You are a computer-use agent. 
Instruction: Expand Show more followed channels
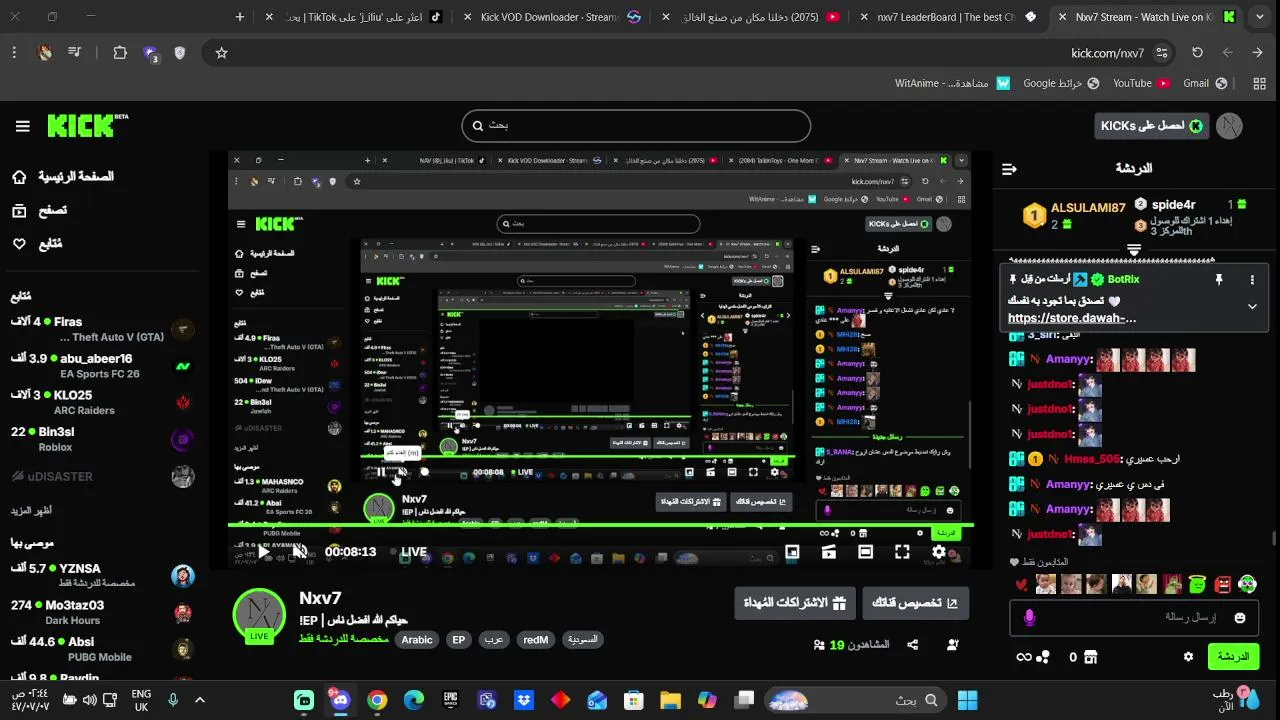pyautogui.click(x=33, y=510)
